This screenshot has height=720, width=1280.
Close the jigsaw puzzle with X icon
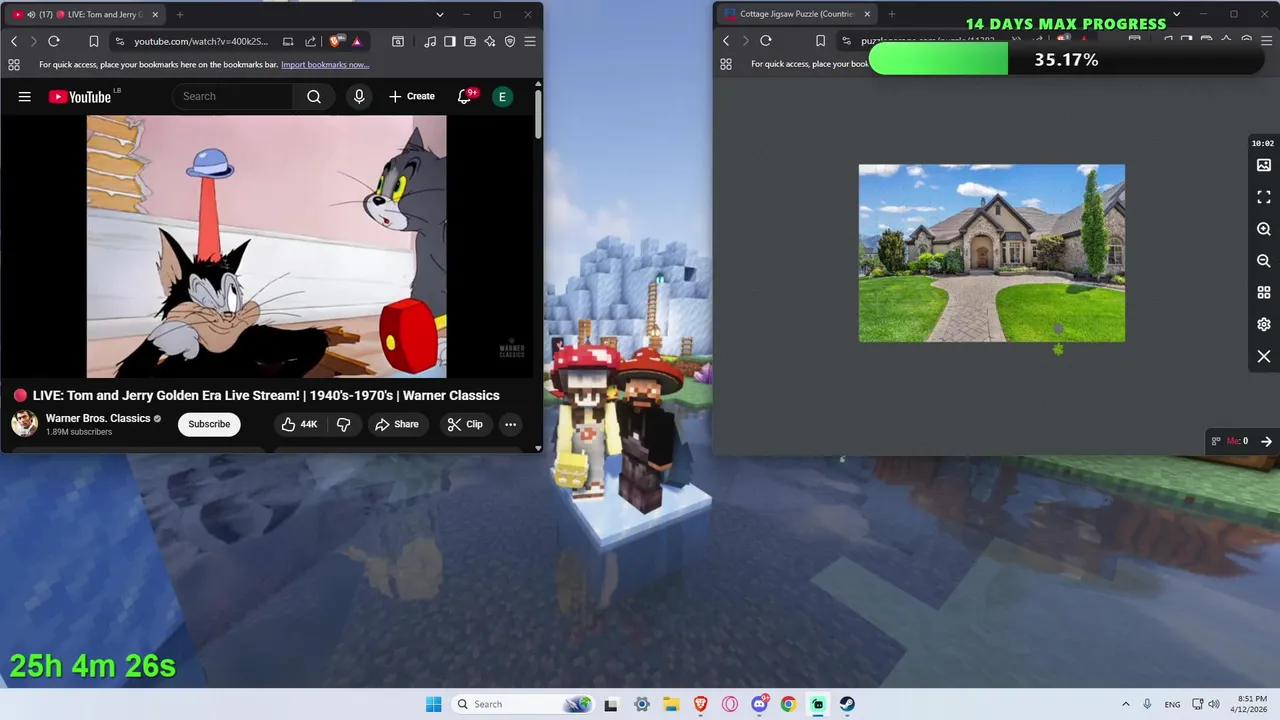pos(1264,356)
